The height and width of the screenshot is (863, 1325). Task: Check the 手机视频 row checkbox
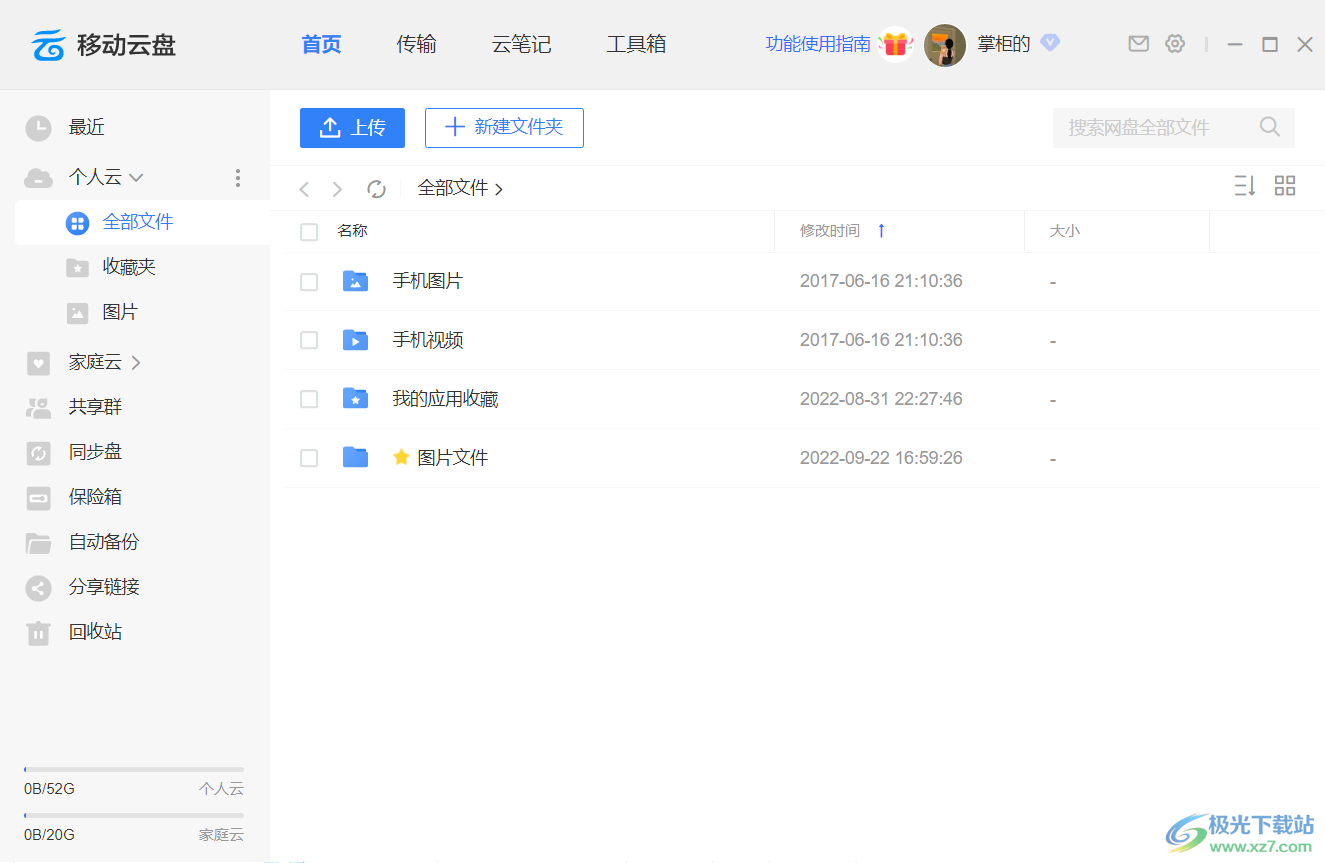[309, 341]
